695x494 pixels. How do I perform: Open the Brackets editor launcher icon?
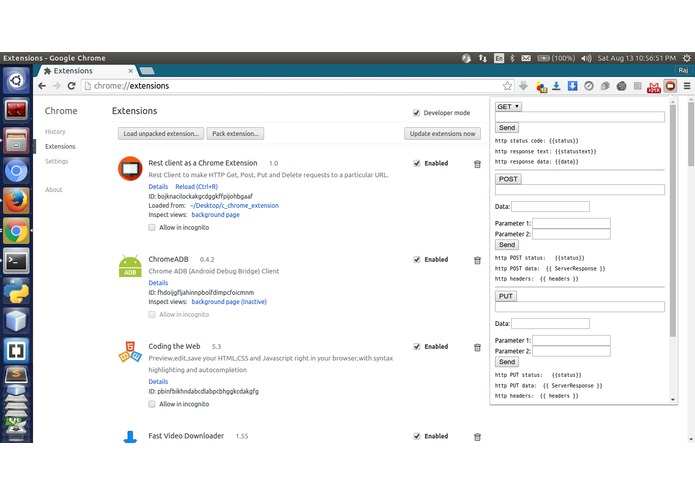click(16, 351)
